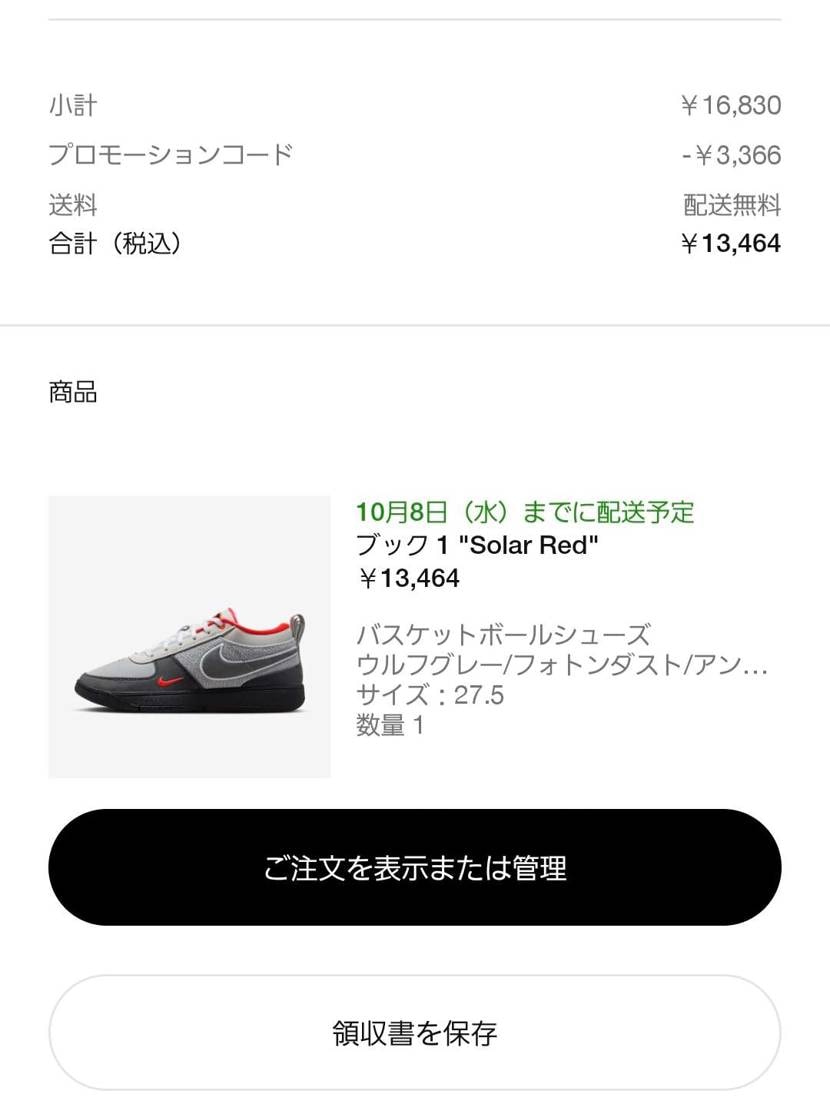
Task: Click the 合計（税込） total label
Action: (x=116, y=244)
